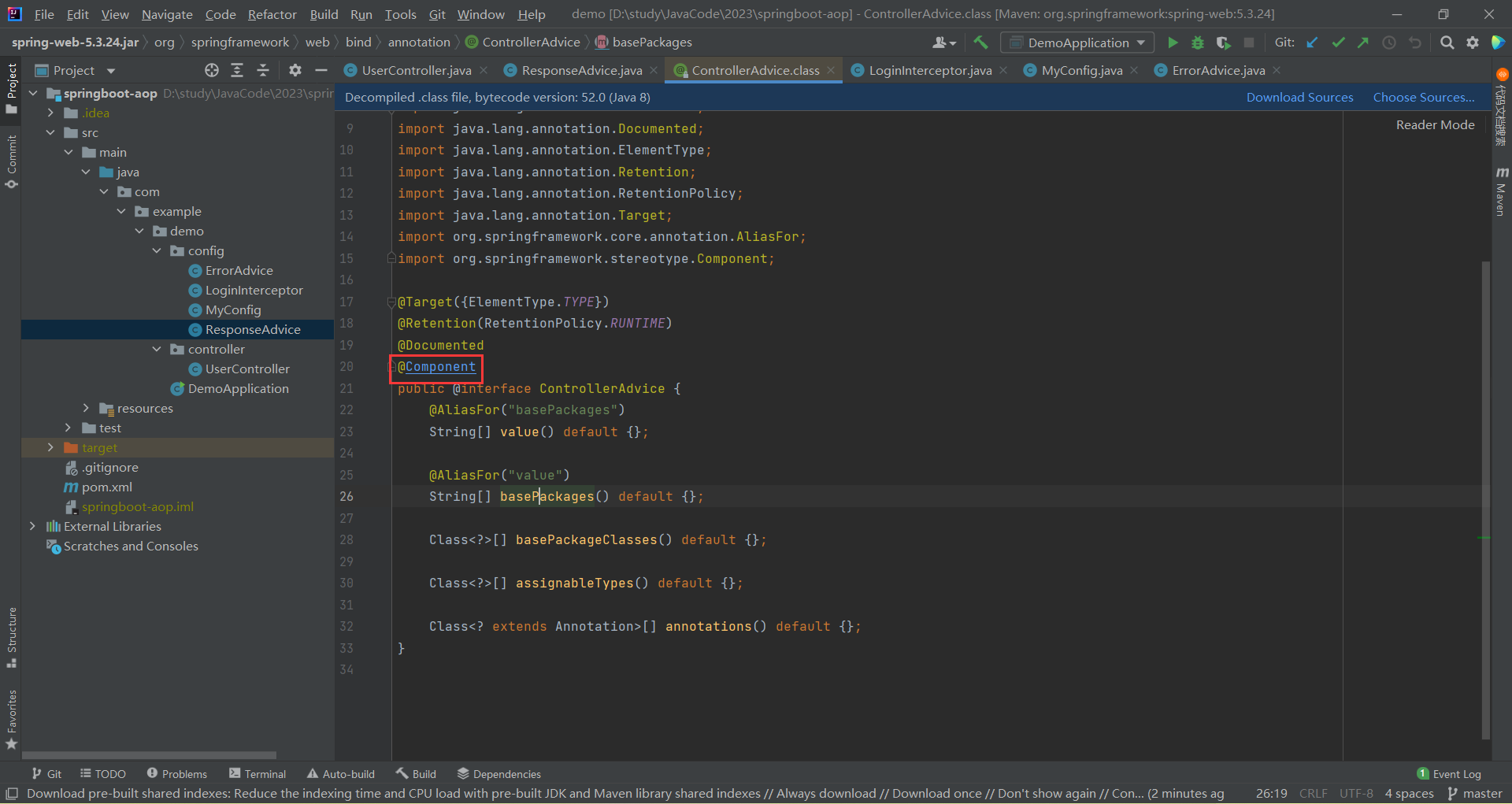
Task: Click the locate target icon in Project panel
Action: coord(212,70)
